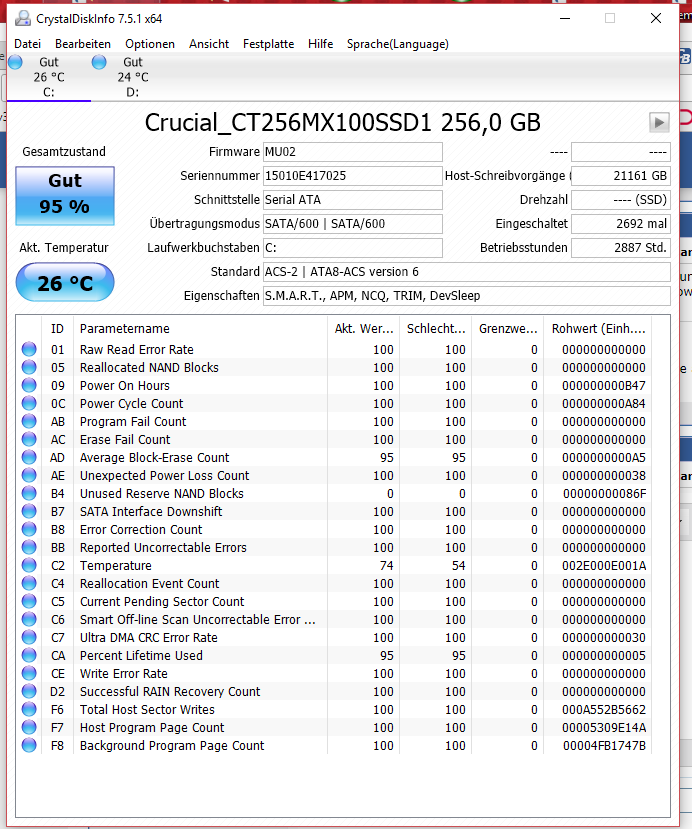The width and height of the screenshot is (692, 829).
Task: Select the D: drive tab
Action: click(133, 77)
